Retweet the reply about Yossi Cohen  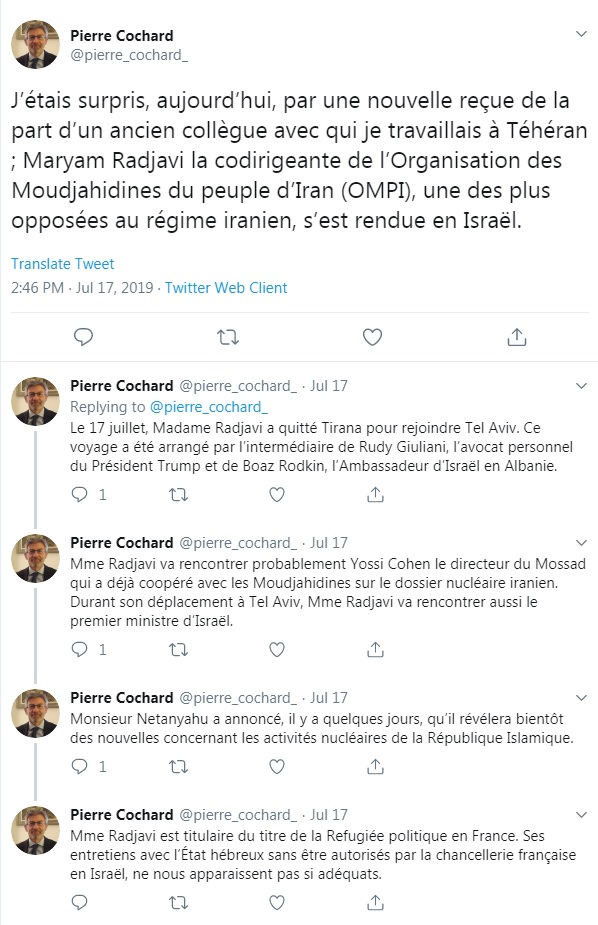tap(178, 650)
